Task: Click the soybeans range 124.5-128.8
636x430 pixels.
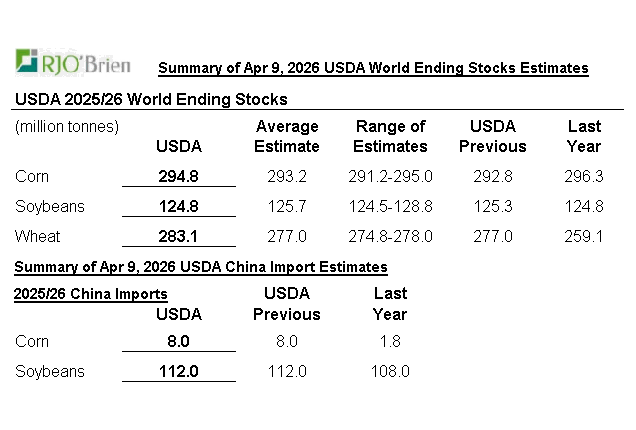Action: point(390,207)
